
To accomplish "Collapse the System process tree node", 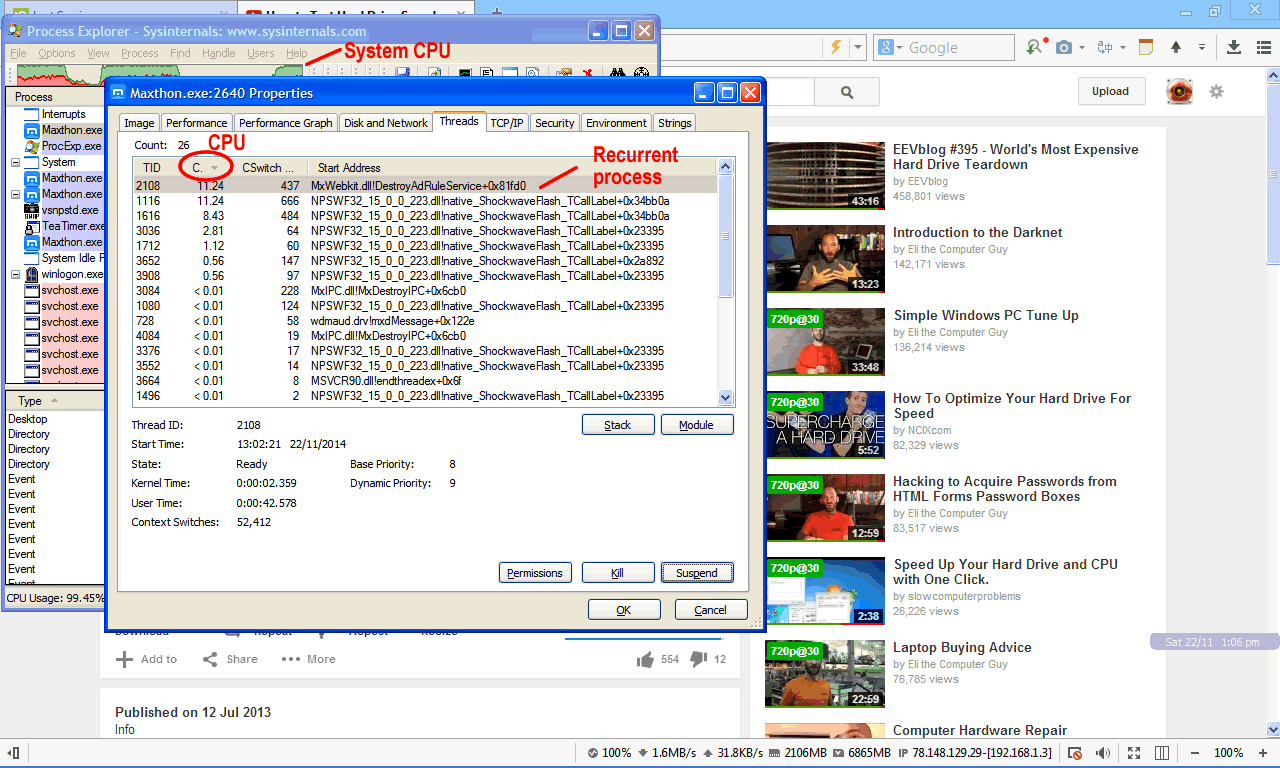I will (15, 162).
